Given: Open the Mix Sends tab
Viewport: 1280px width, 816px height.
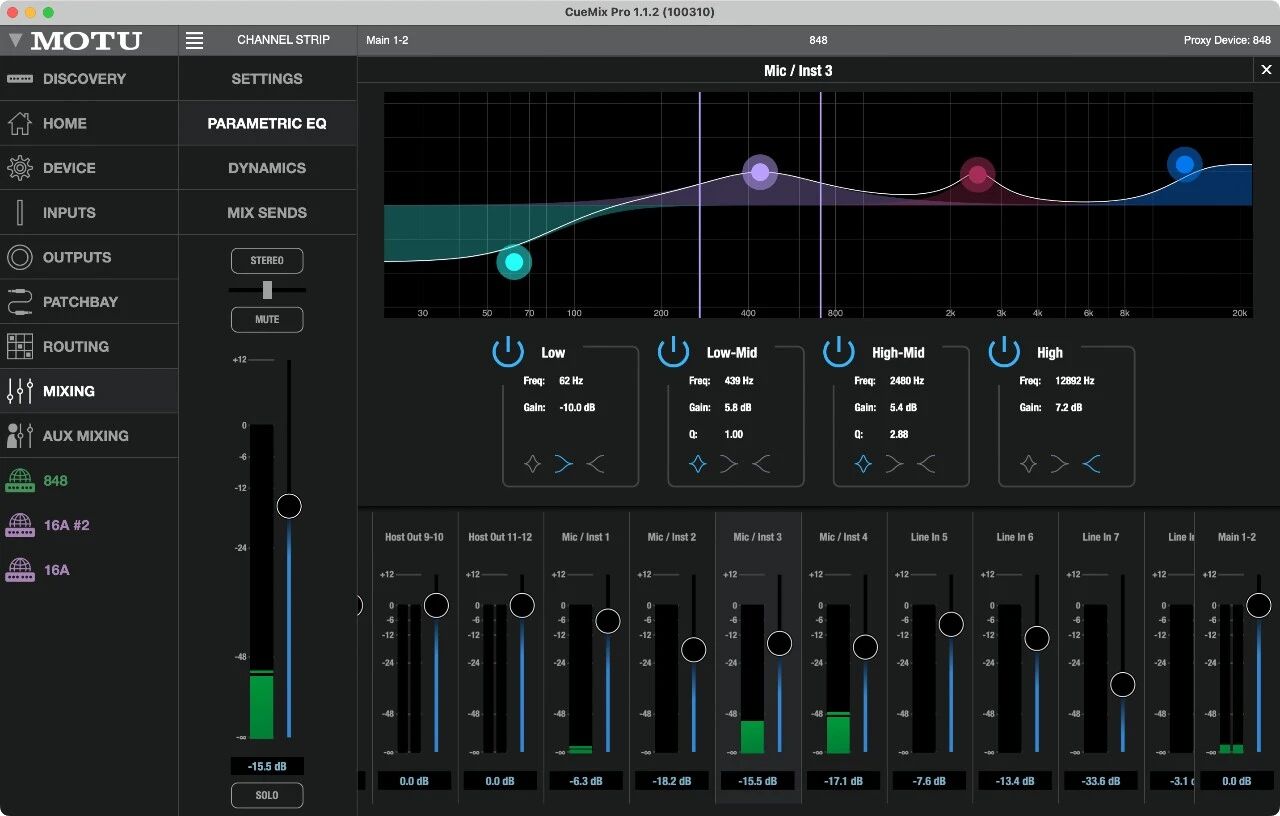Looking at the screenshot, I should tap(267, 213).
